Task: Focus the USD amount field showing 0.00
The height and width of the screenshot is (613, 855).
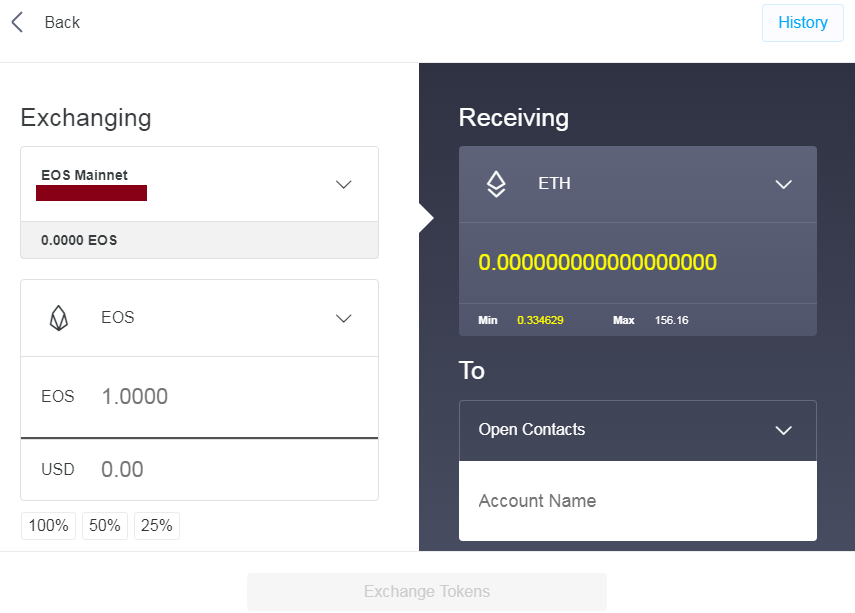Action: 200,469
